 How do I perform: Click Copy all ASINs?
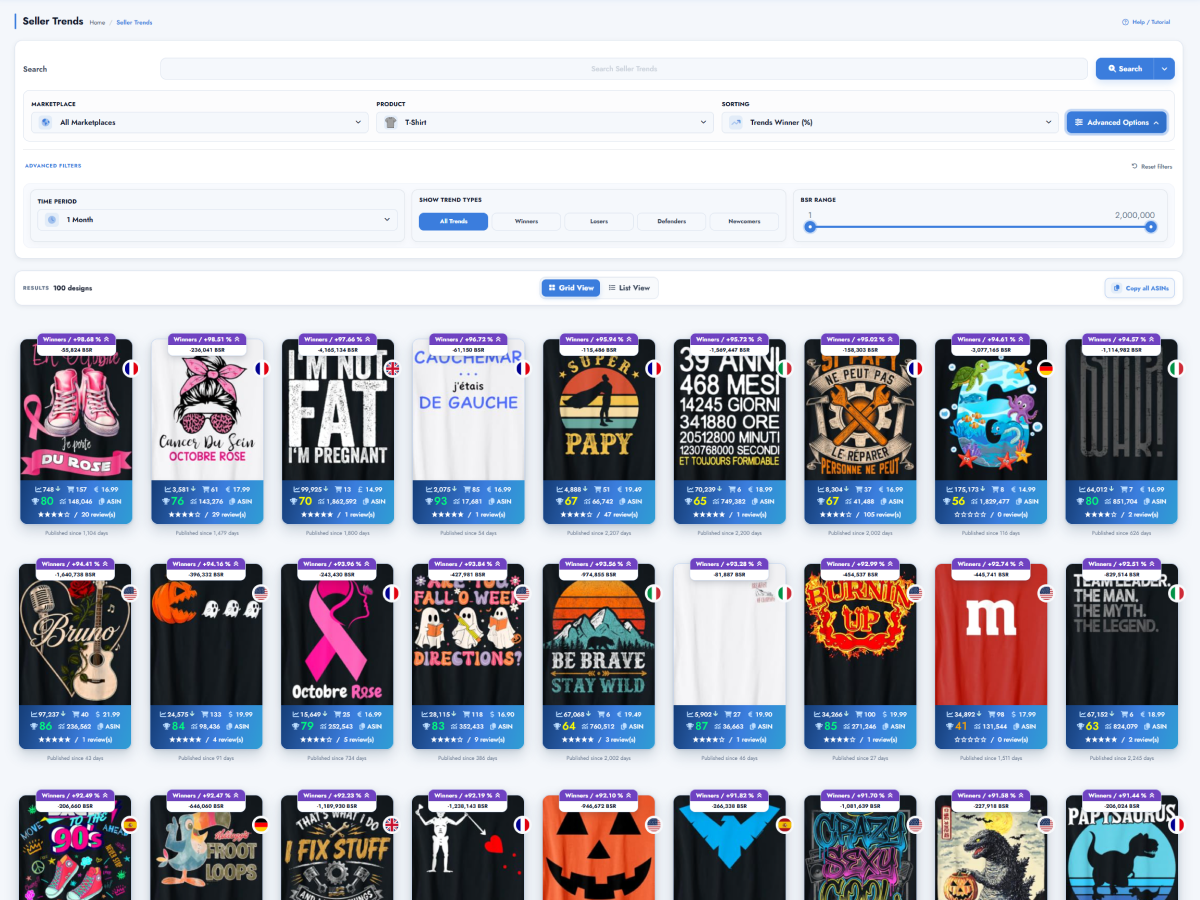pos(1140,288)
